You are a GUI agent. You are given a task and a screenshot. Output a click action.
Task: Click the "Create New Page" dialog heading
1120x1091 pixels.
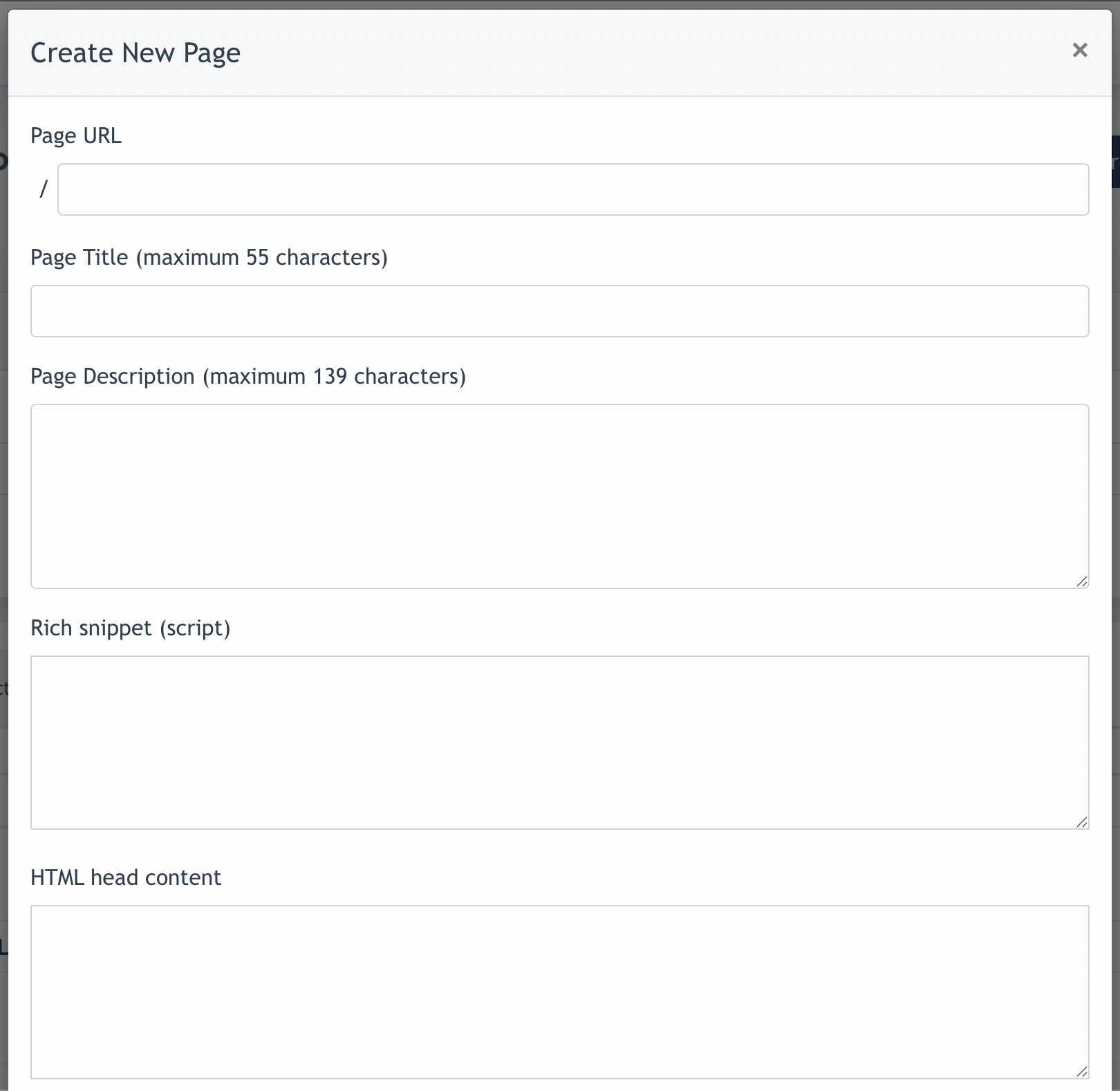tap(136, 53)
